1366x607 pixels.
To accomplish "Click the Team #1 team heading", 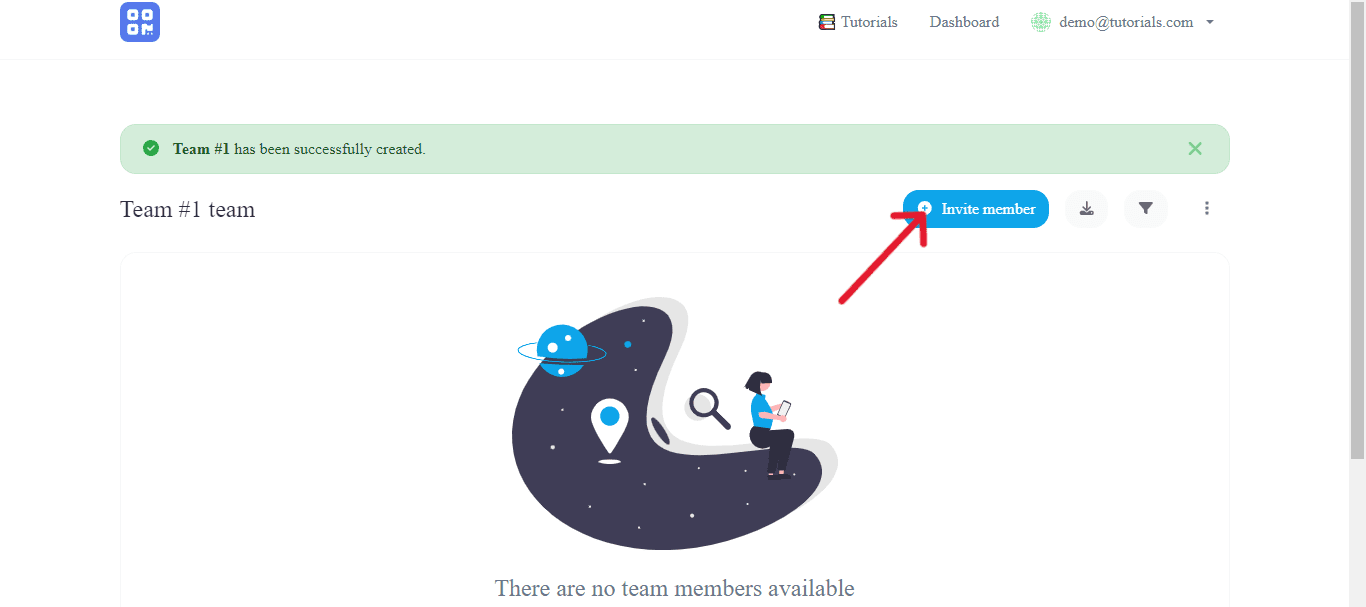I will tap(188, 210).
